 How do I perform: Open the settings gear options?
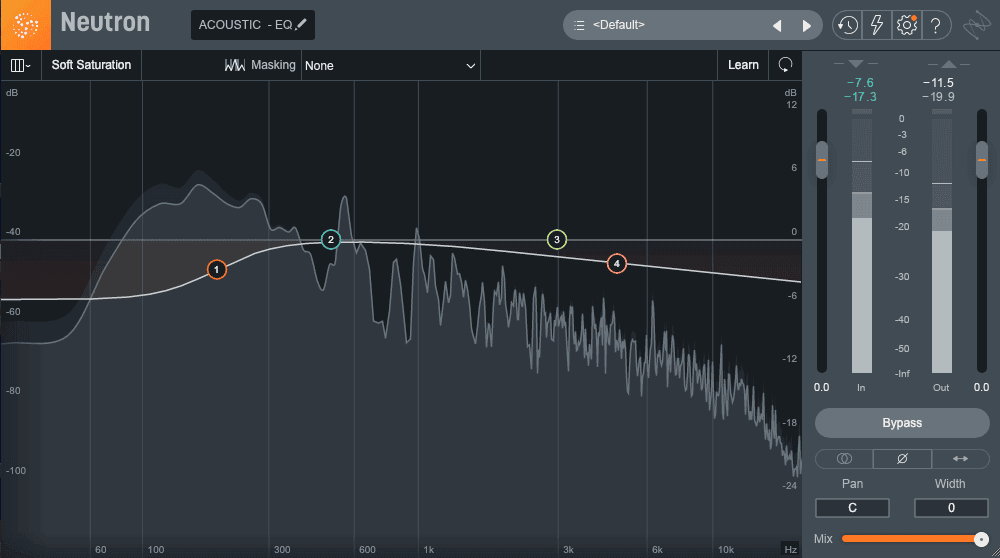(906, 26)
